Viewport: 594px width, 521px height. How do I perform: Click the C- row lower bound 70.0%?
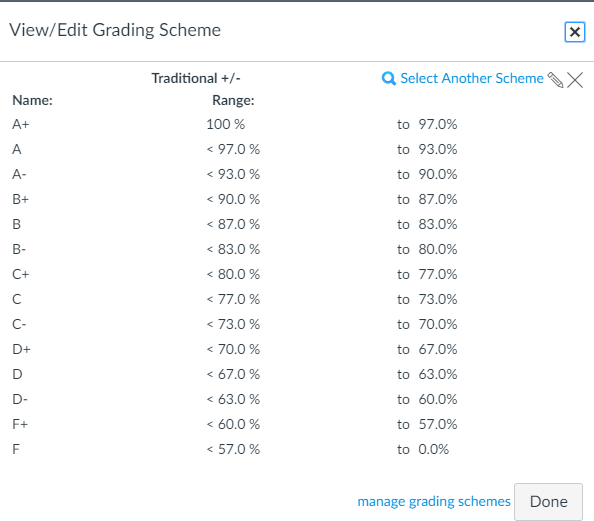pos(438,324)
